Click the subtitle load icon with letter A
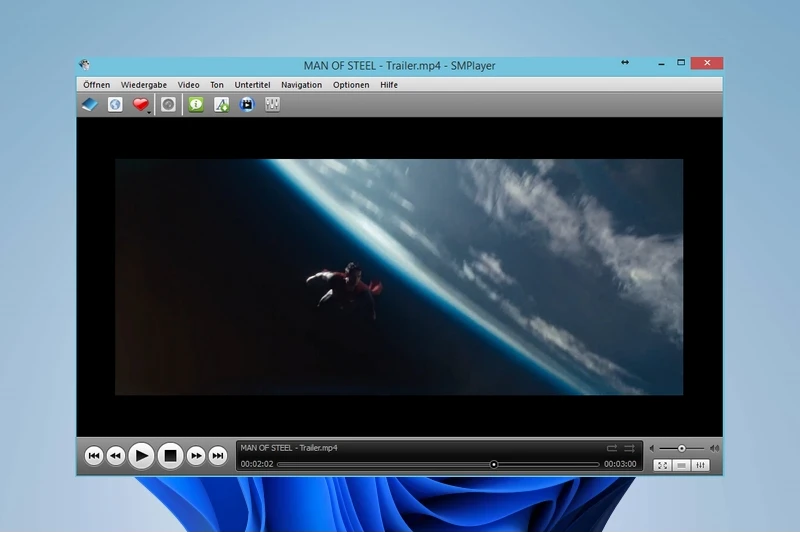The width and height of the screenshot is (800, 533). (221, 105)
